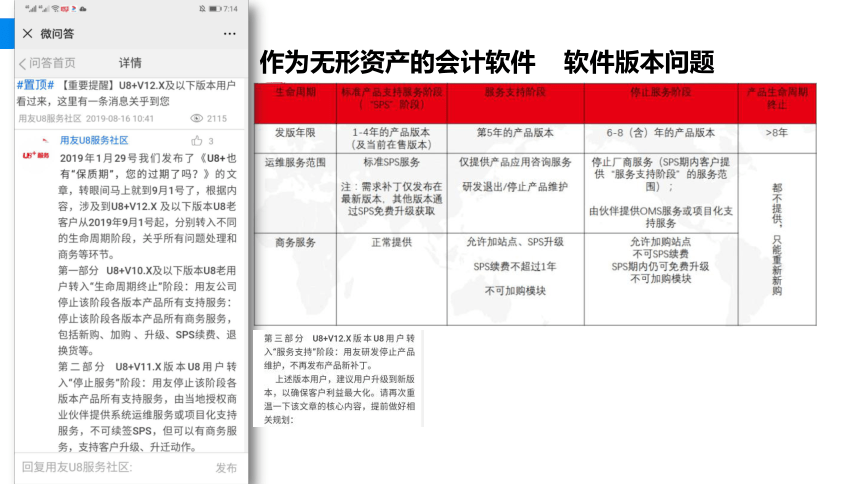
Task: Click the 发版年限 row label
Action: [x=296, y=133]
